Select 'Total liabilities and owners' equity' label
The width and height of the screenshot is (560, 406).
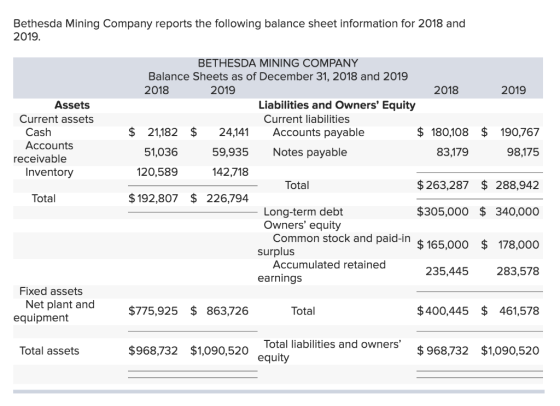[x=329, y=351]
